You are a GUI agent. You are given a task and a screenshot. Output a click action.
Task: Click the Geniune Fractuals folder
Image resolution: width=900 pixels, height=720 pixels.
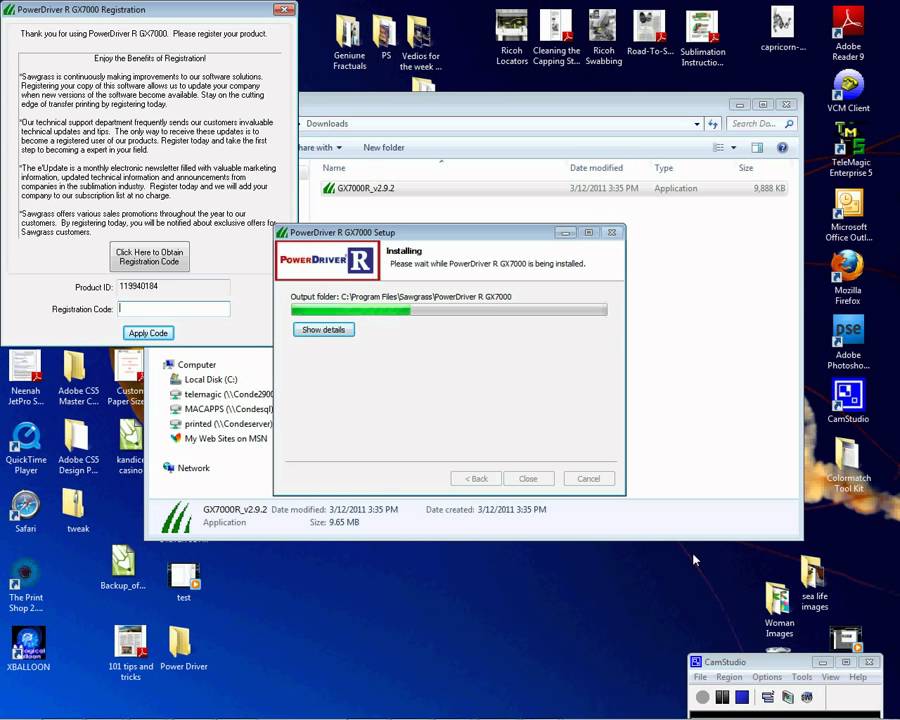(x=350, y=42)
